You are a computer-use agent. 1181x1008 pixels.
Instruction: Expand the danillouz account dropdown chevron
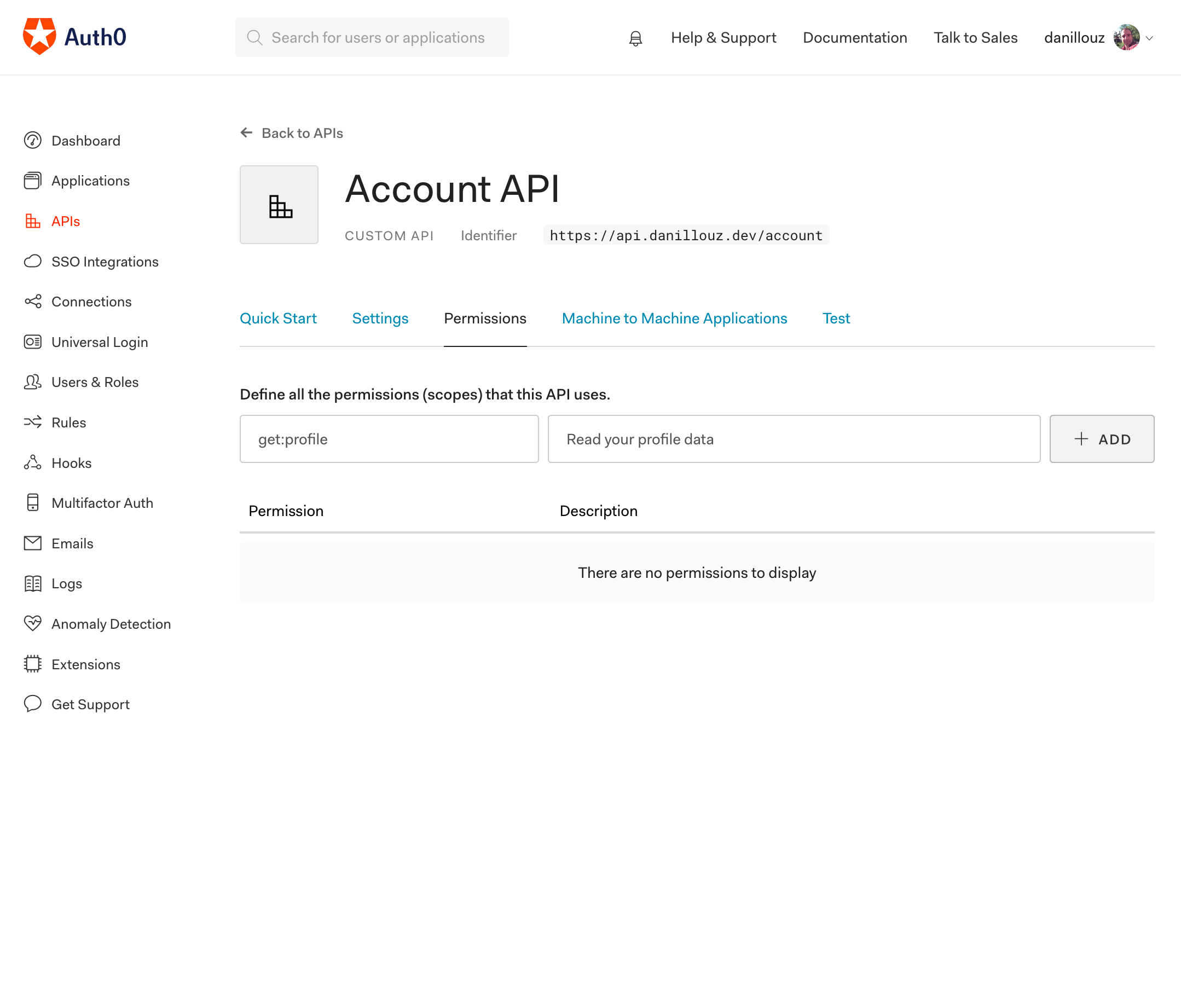[x=1150, y=38]
